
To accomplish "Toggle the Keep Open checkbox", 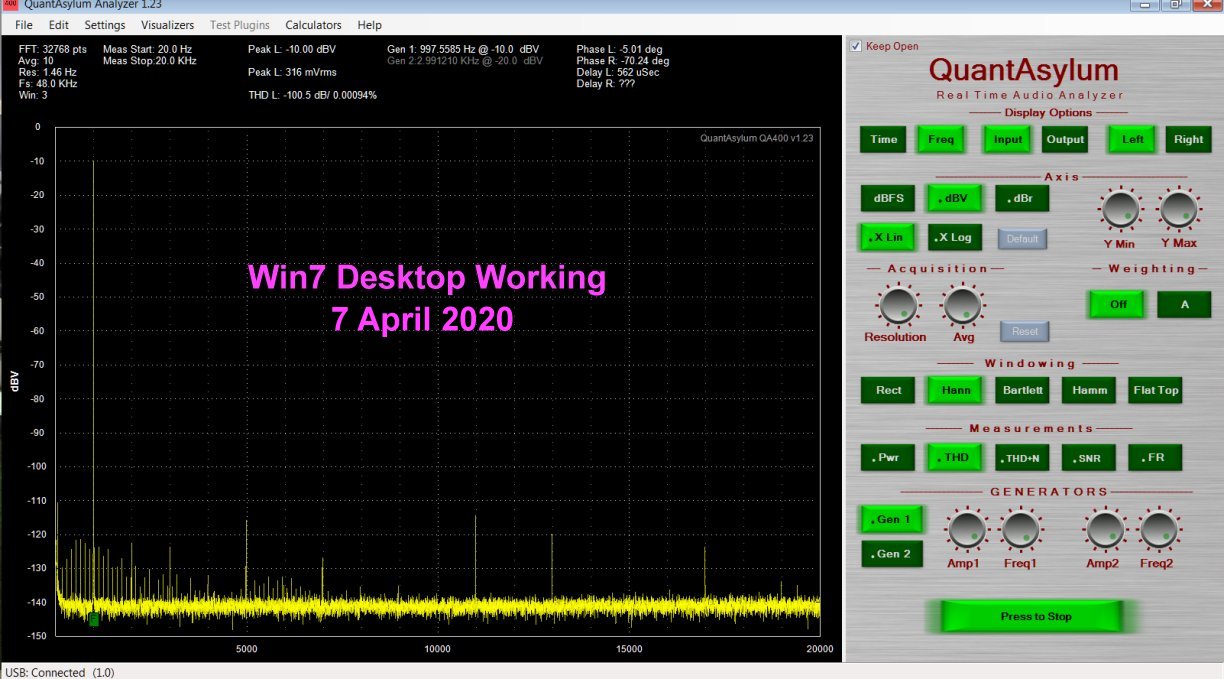I will tap(856, 46).
